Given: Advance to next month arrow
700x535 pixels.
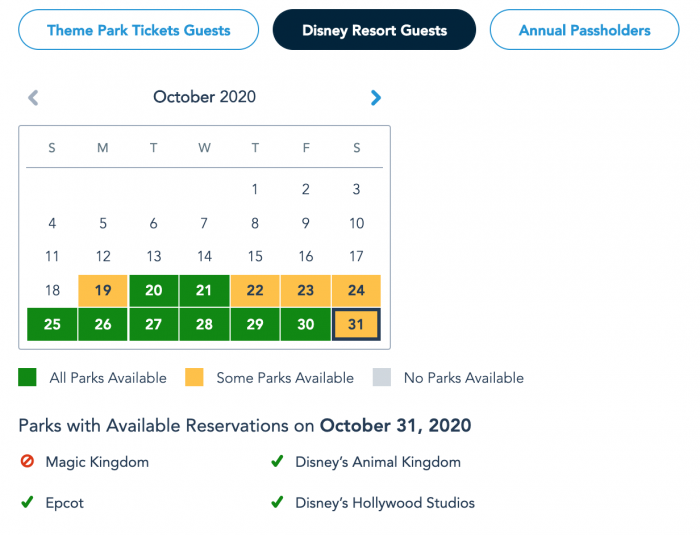Looking at the screenshot, I should pos(376,97).
